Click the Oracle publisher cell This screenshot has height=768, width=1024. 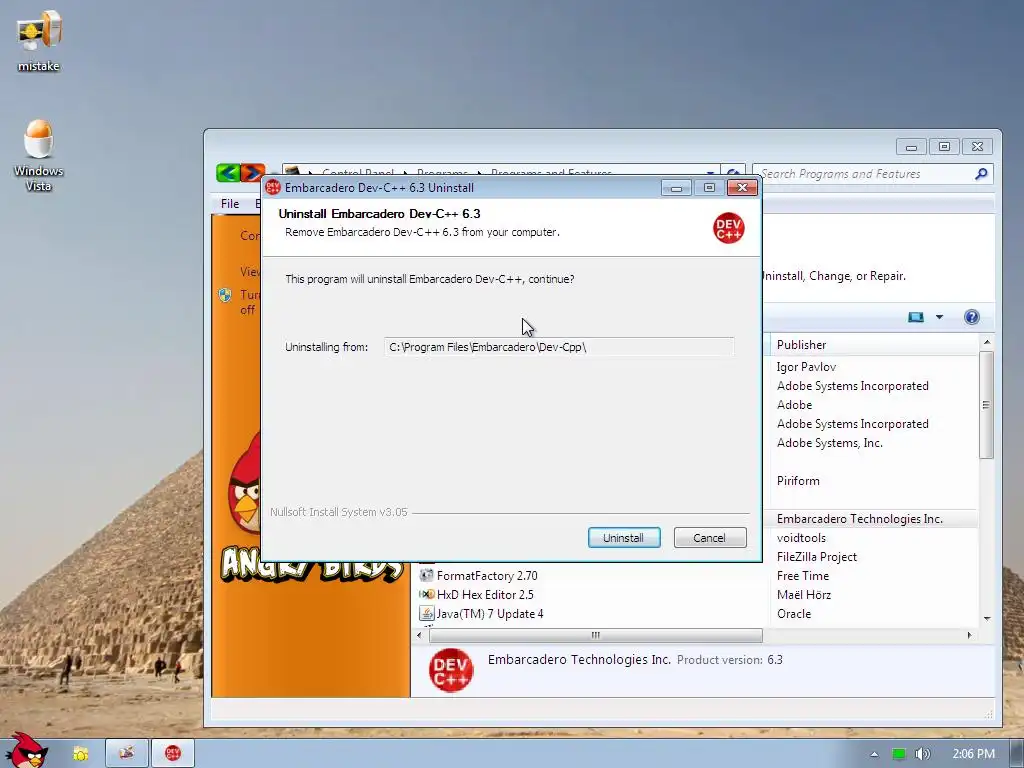pyautogui.click(x=793, y=613)
